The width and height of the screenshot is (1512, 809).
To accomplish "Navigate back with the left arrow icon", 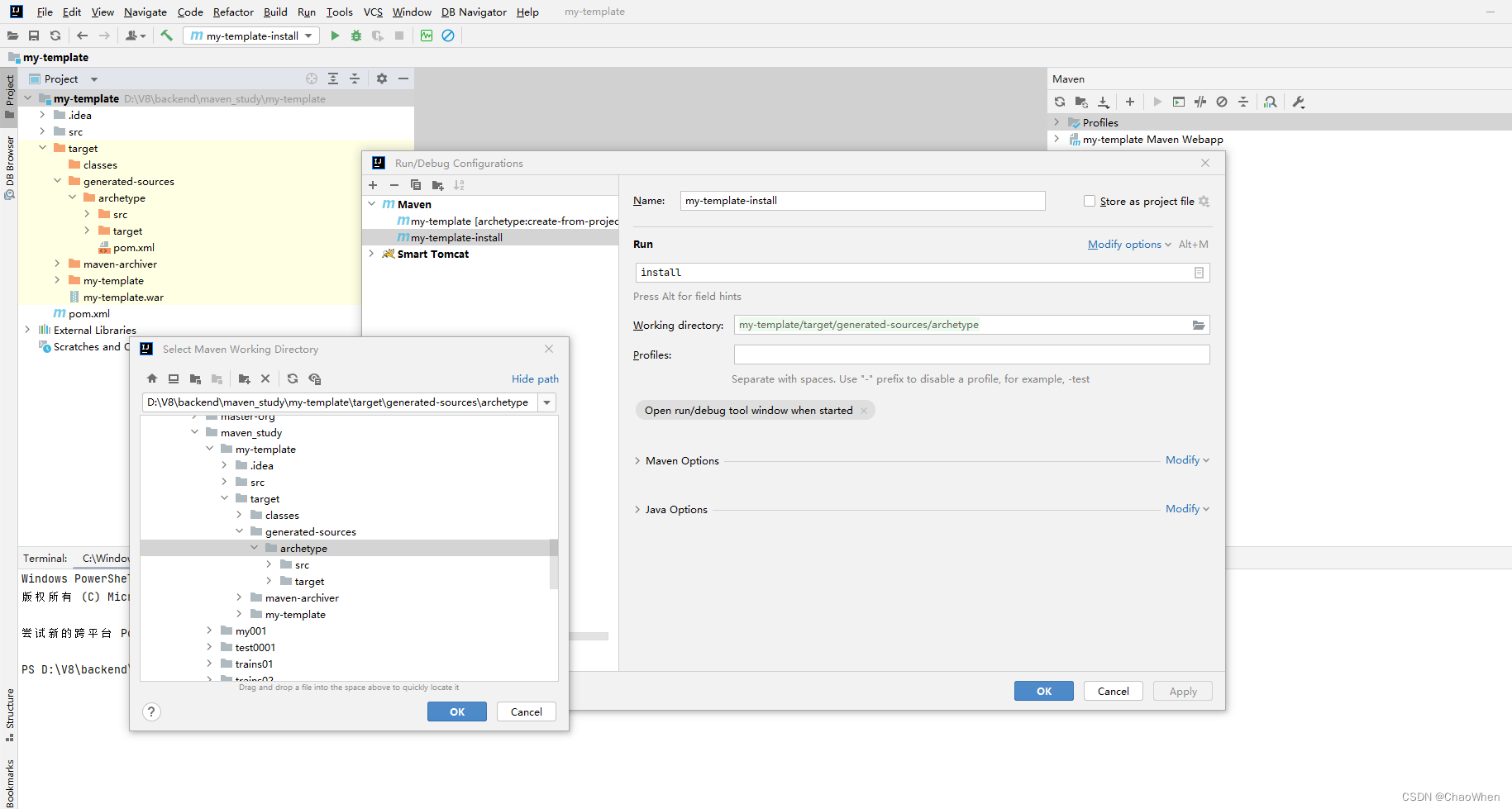I will click(82, 36).
